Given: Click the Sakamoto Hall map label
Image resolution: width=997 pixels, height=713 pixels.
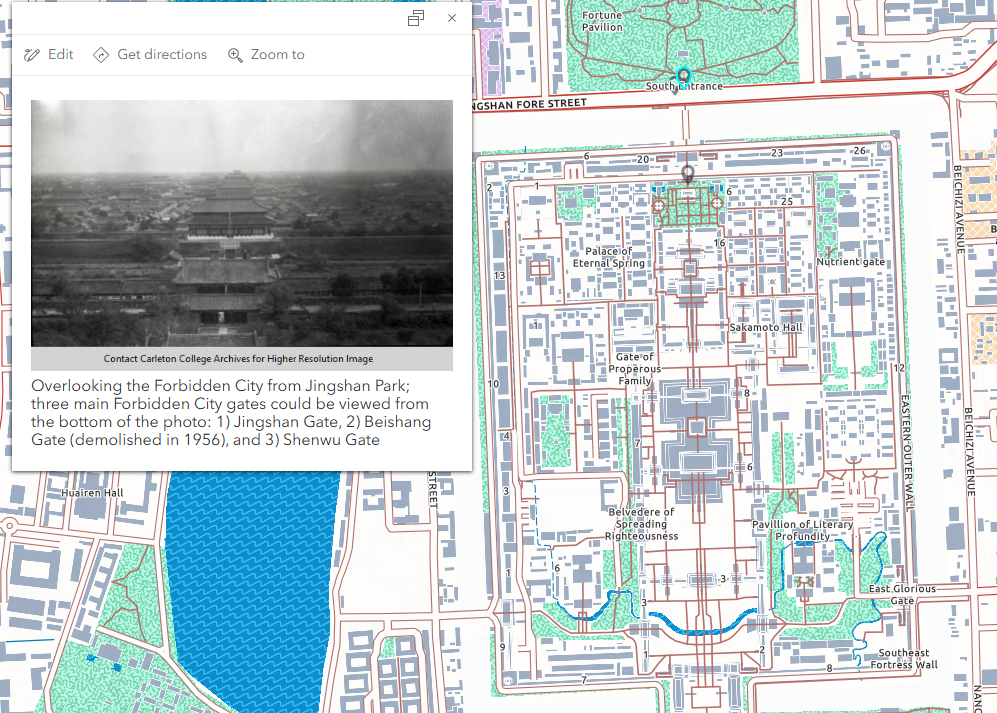Looking at the screenshot, I should [766, 328].
